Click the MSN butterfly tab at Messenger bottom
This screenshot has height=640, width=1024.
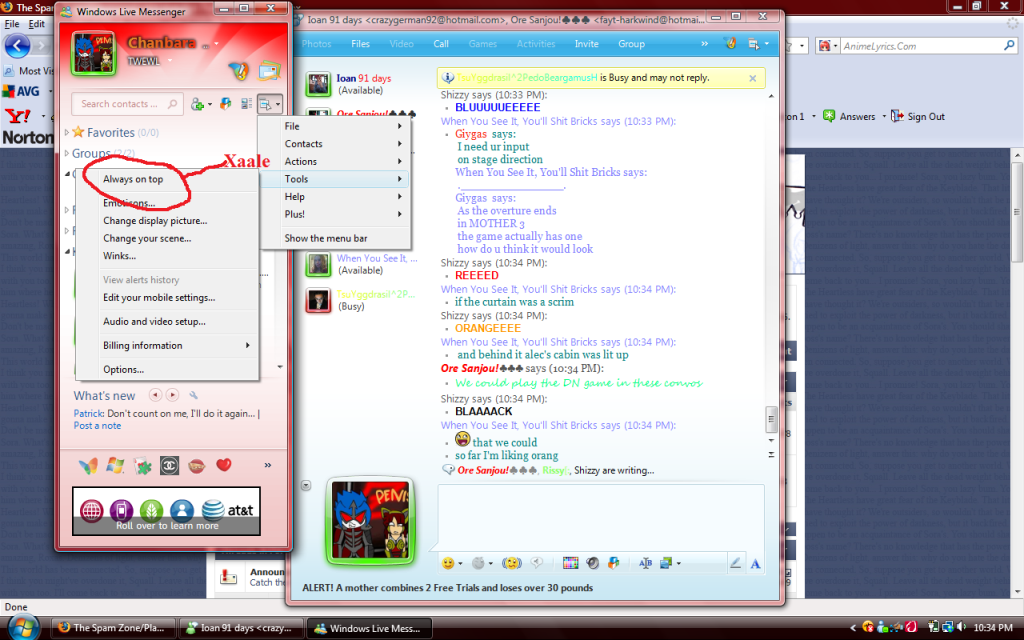(x=88, y=466)
